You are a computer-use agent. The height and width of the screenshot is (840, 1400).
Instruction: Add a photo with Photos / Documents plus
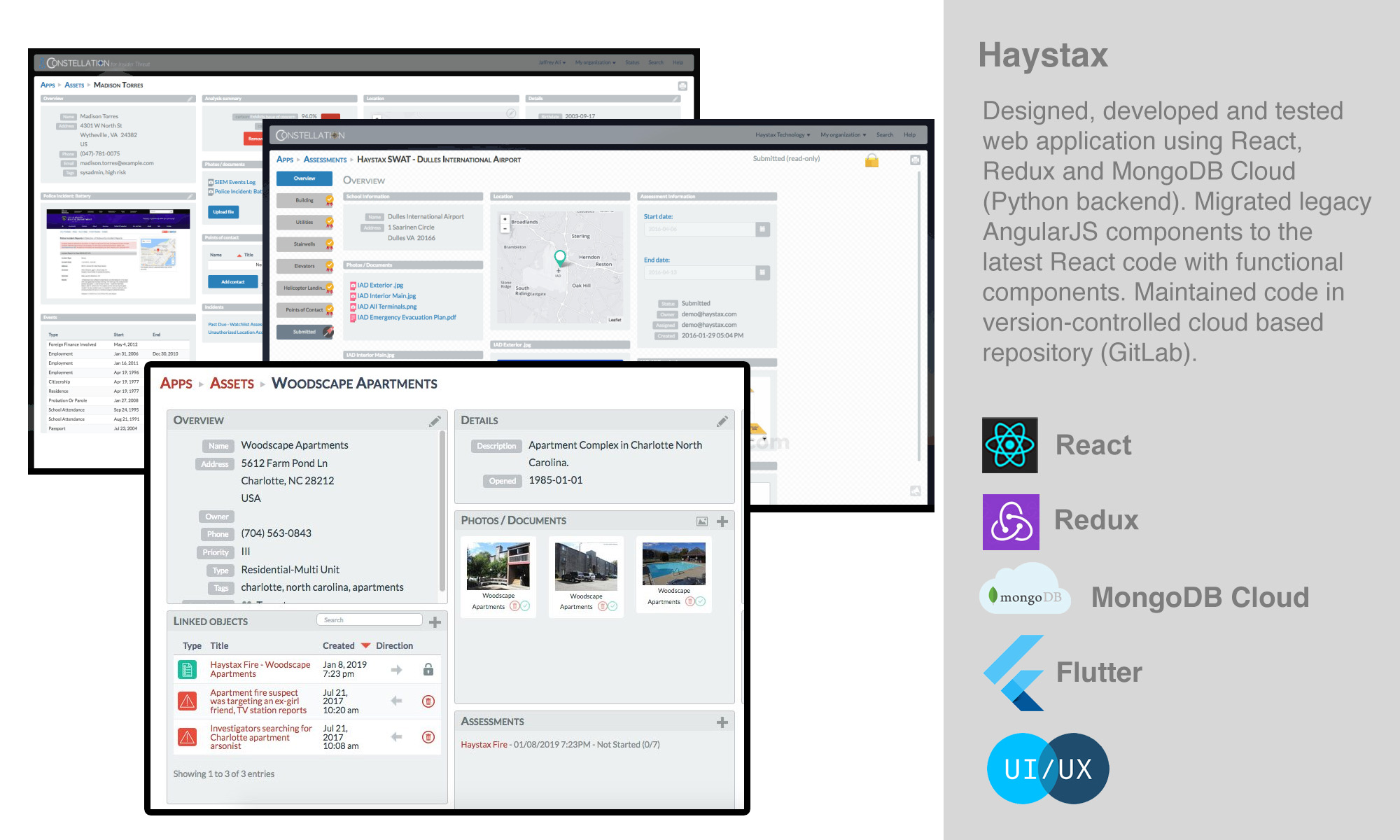[x=722, y=521]
